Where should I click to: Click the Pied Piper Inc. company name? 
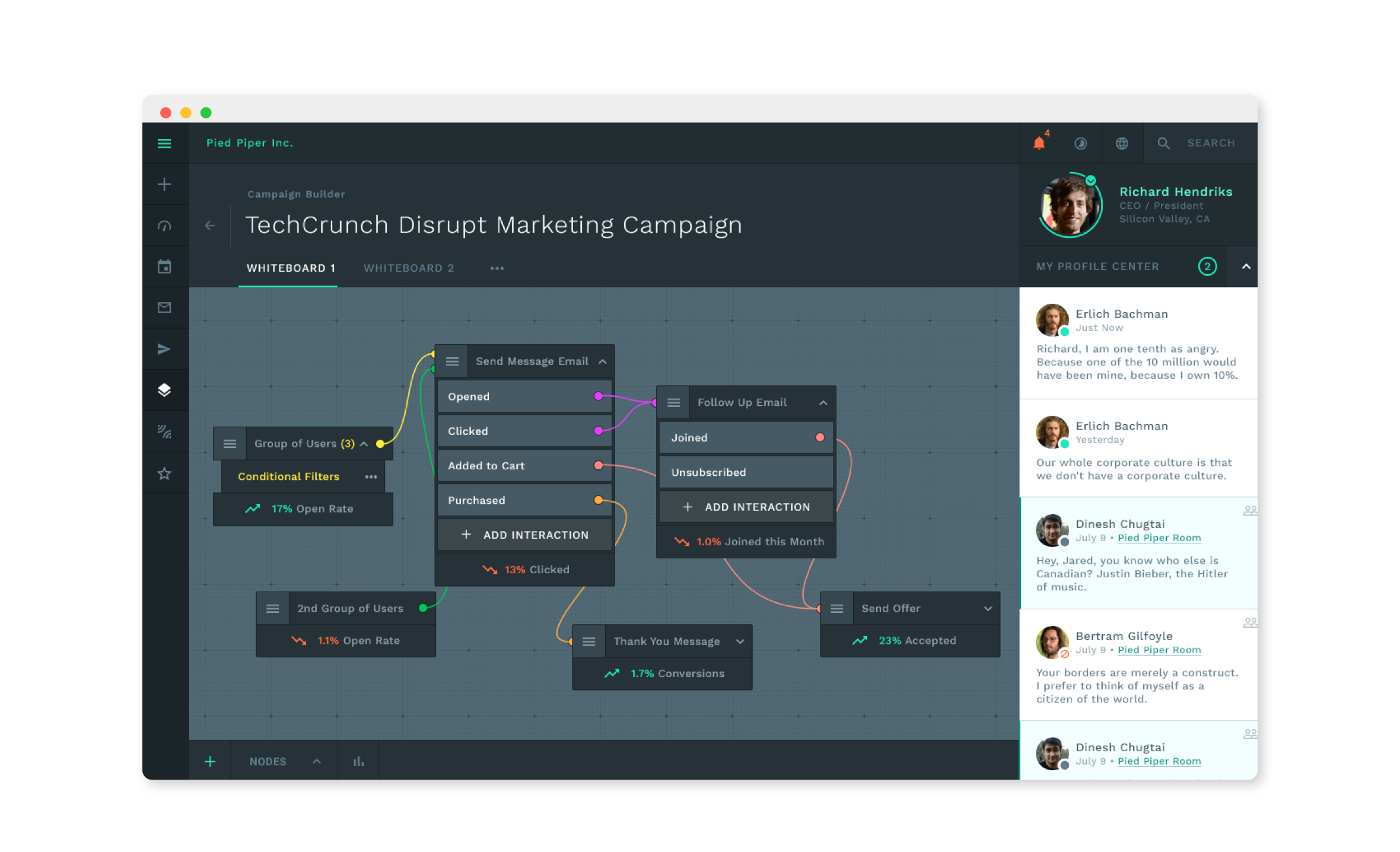pyautogui.click(x=250, y=143)
